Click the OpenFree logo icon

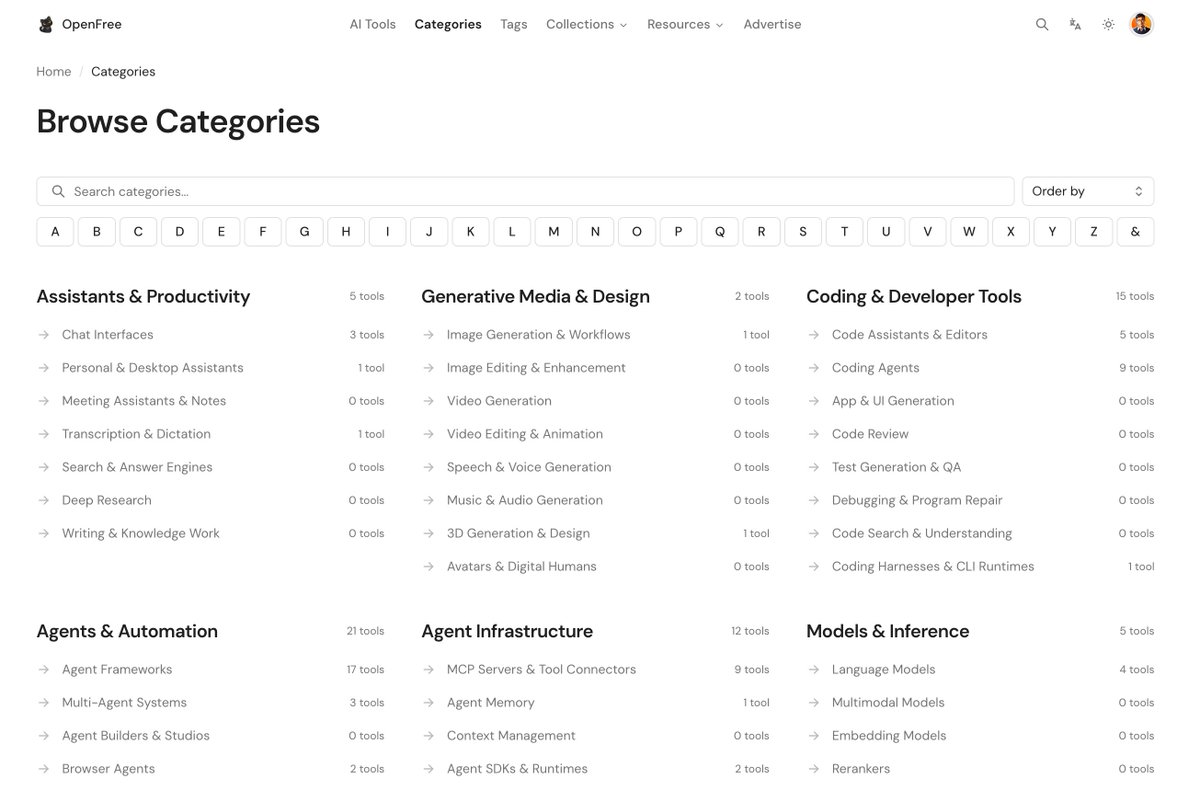tap(46, 24)
